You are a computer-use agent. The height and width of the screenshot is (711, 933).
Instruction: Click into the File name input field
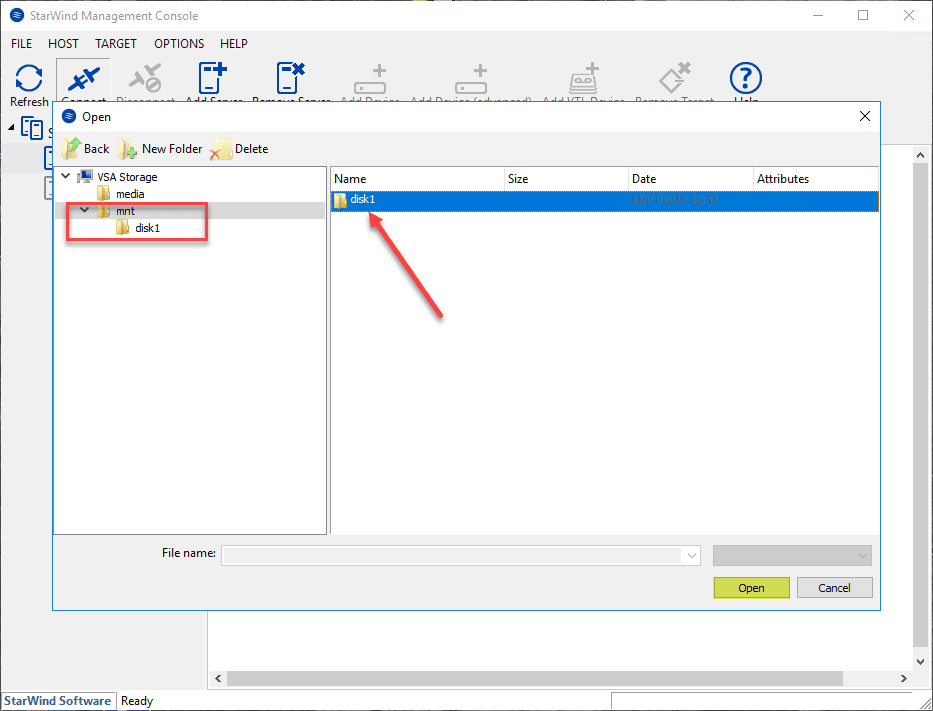(452, 556)
